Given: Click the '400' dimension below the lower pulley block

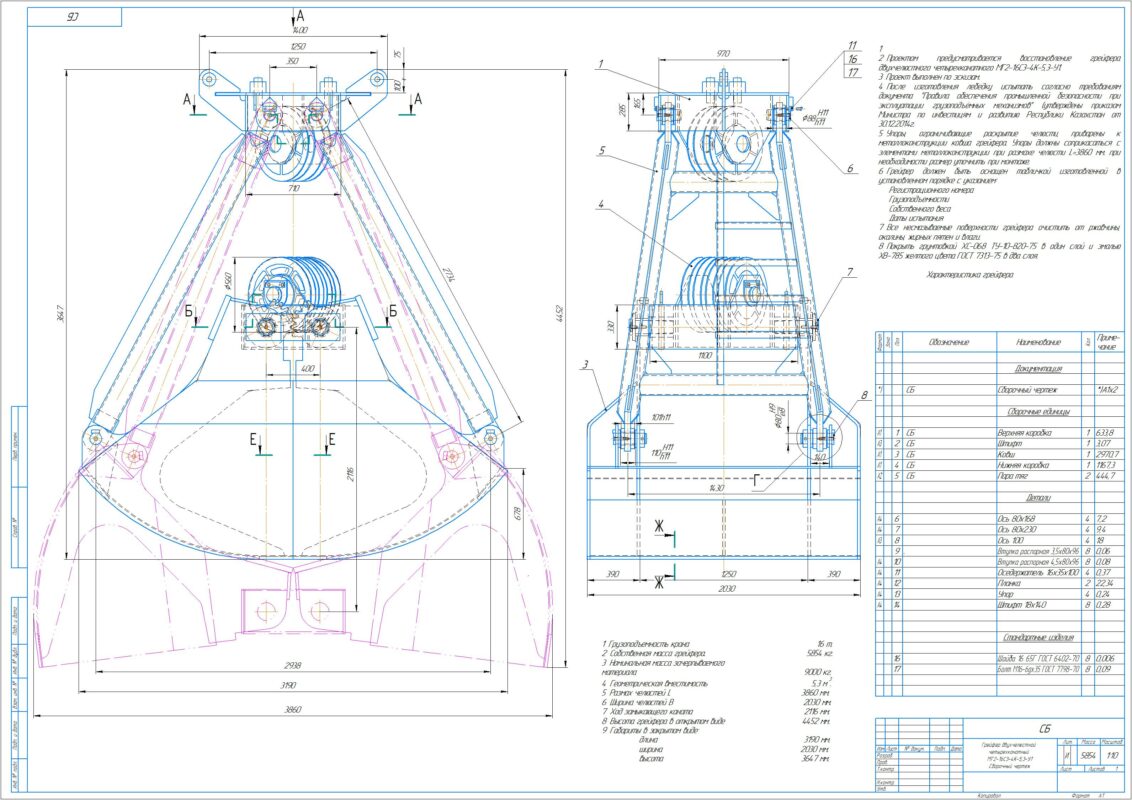Looking at the screenshot, I should 308,370.
